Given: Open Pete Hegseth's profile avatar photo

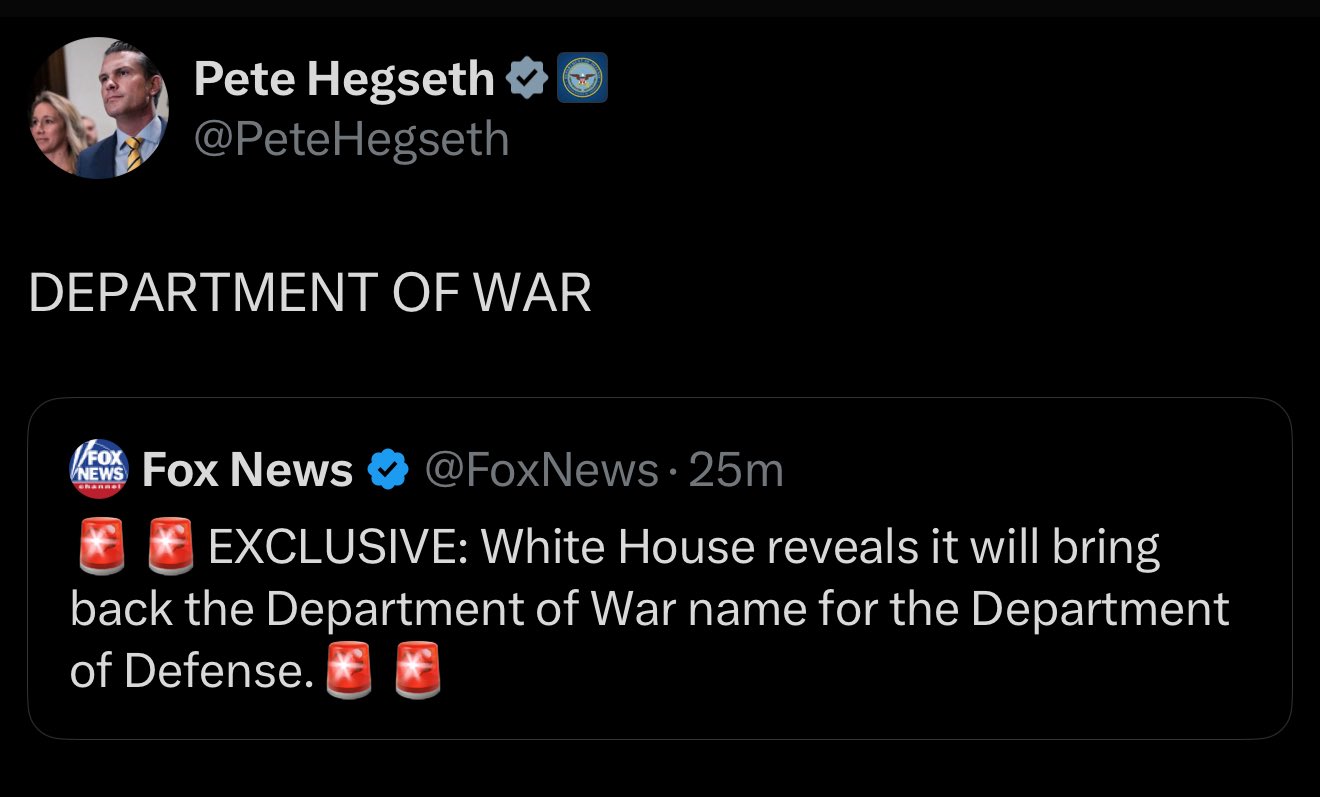Looking at the screenshot, I should point(97,108).
